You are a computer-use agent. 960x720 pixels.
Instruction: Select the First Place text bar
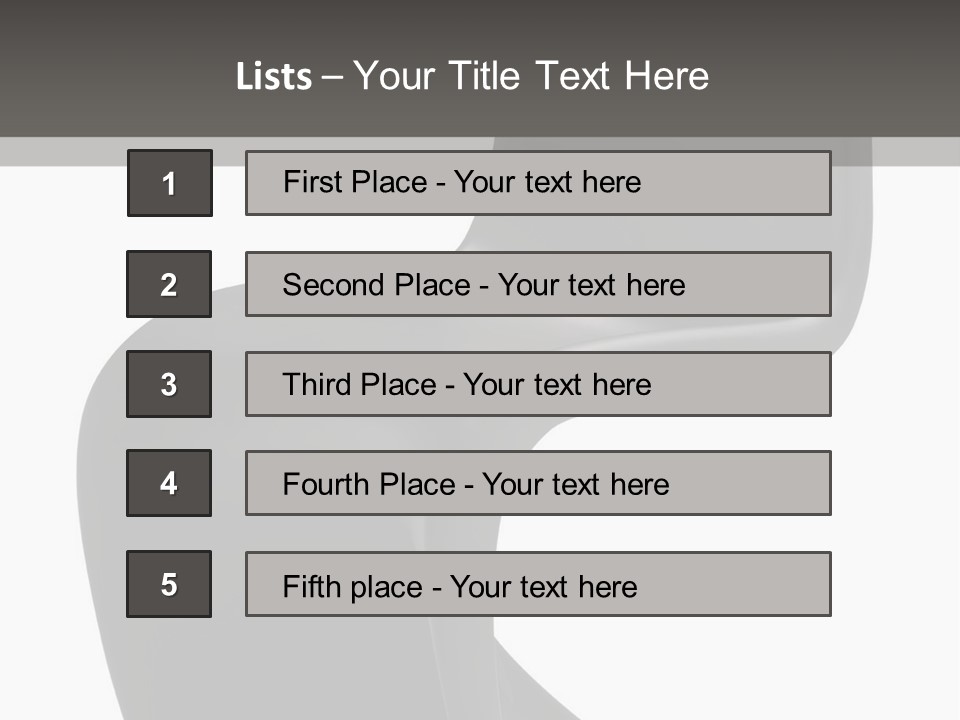coord(538,183)
